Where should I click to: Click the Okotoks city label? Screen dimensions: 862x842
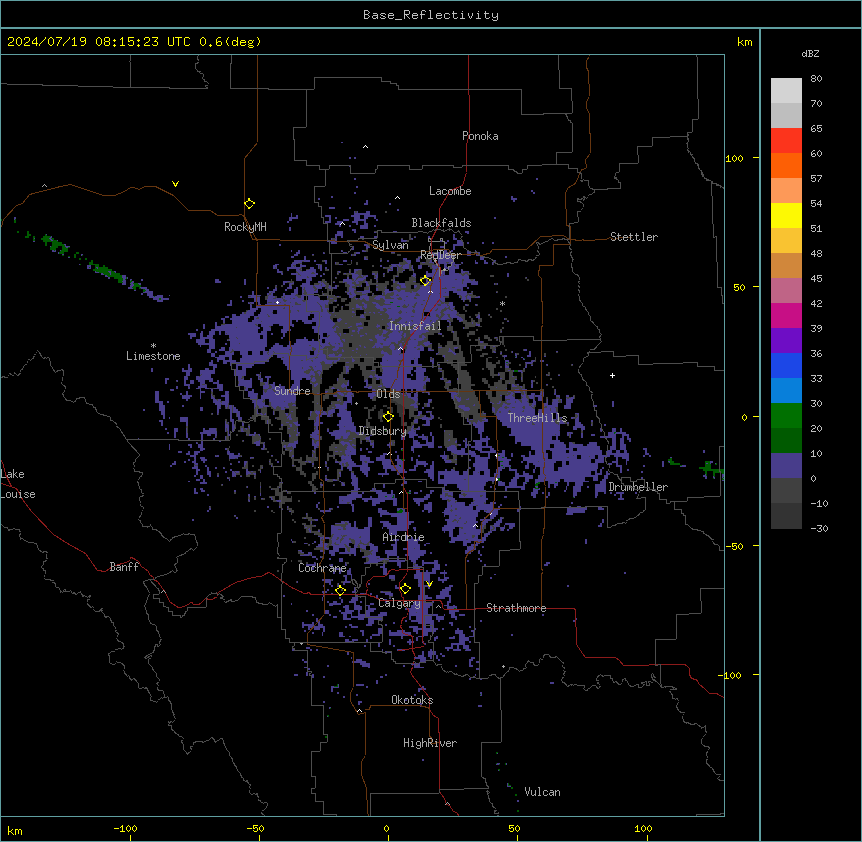[412, 700]
